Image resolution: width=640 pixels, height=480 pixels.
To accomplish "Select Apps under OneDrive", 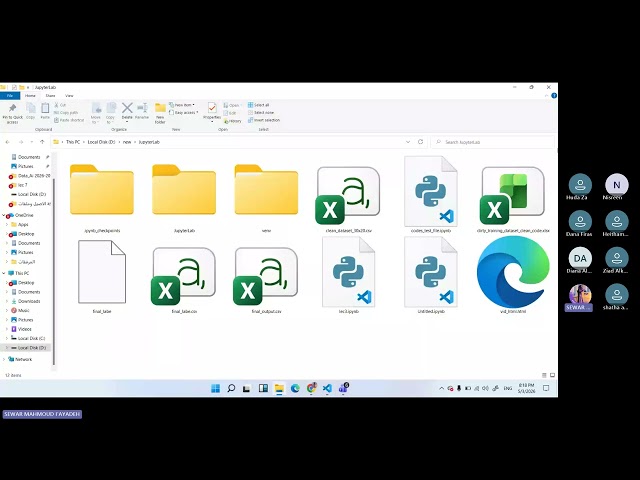I will click(x=23, y=224).
